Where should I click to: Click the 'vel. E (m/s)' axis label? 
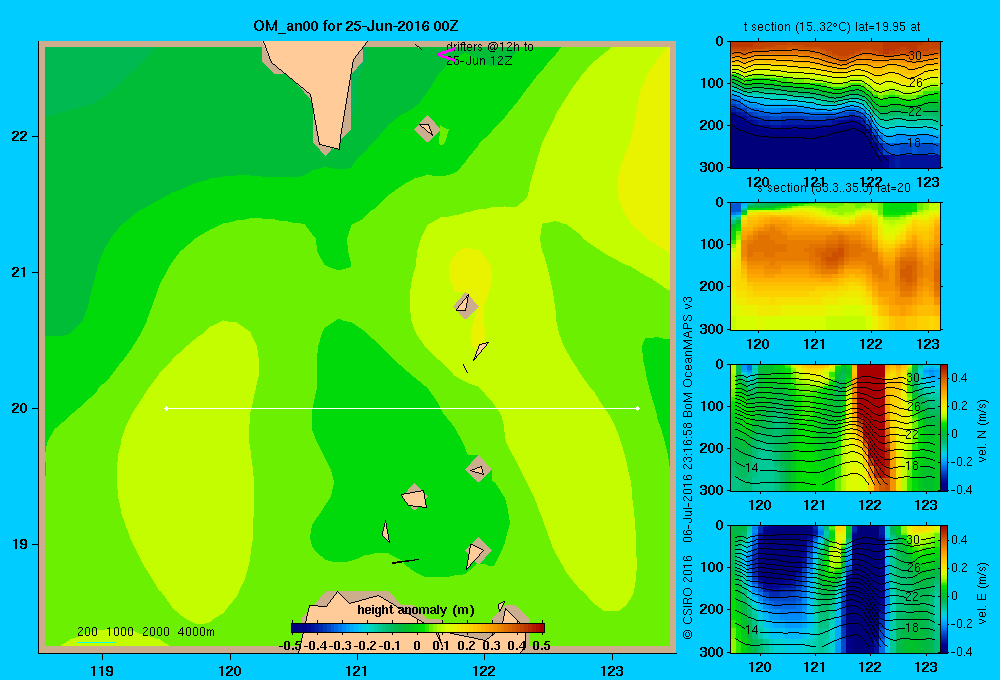tap(982, 593)
